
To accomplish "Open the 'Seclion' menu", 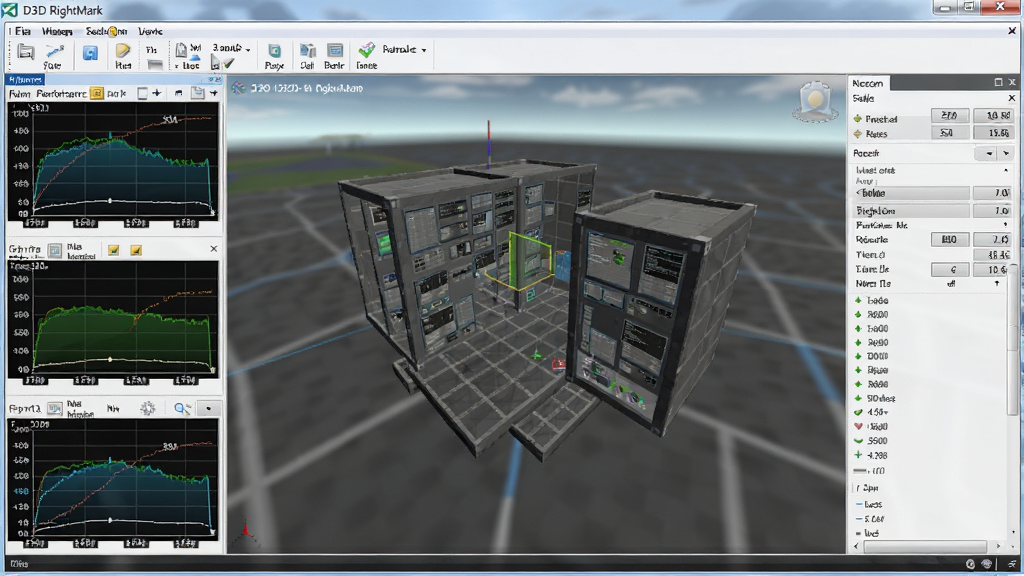I will pos(106,31).
